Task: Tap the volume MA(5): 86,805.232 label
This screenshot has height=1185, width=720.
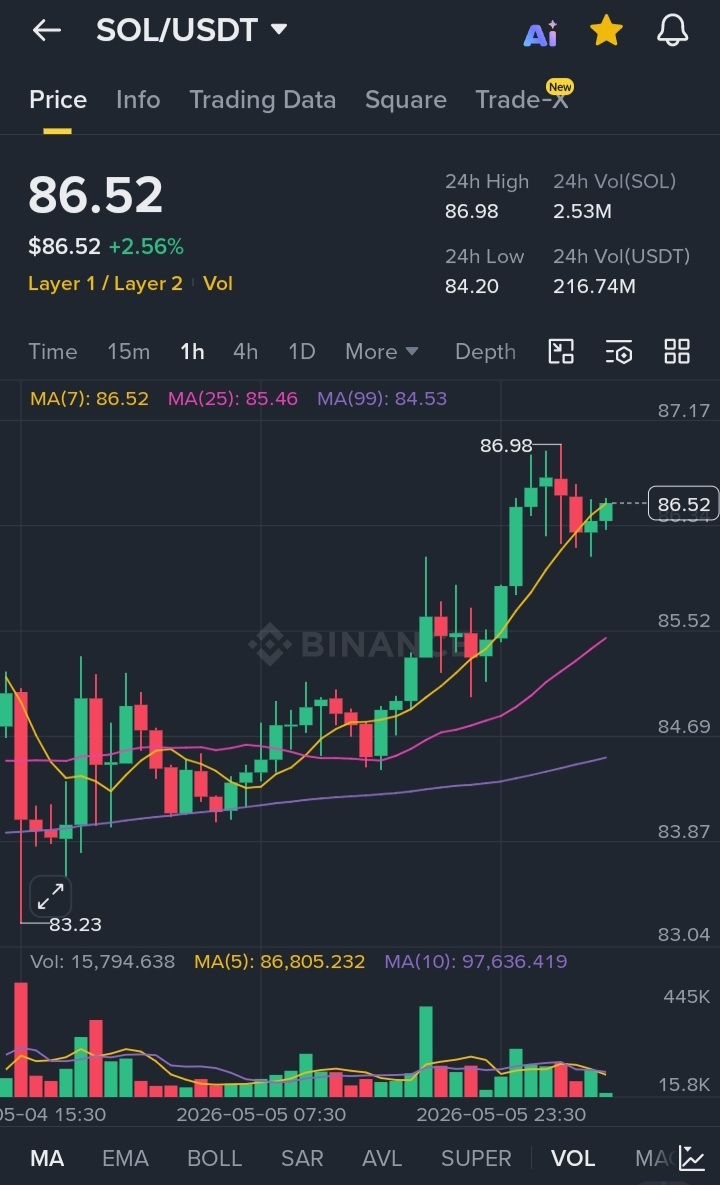Action: pyautogui.click(x=280, y=961)
